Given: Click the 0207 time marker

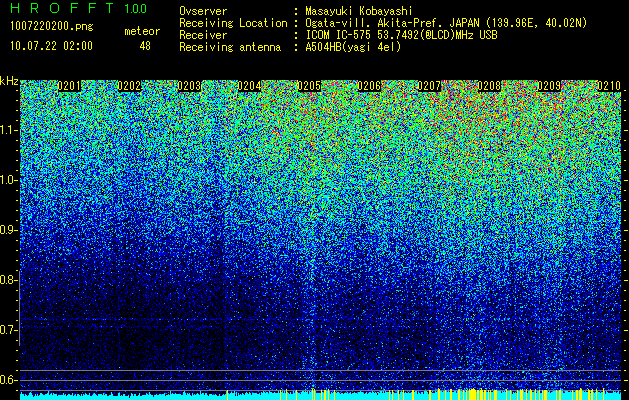Looking at the screenshot, I should point(429,86).
